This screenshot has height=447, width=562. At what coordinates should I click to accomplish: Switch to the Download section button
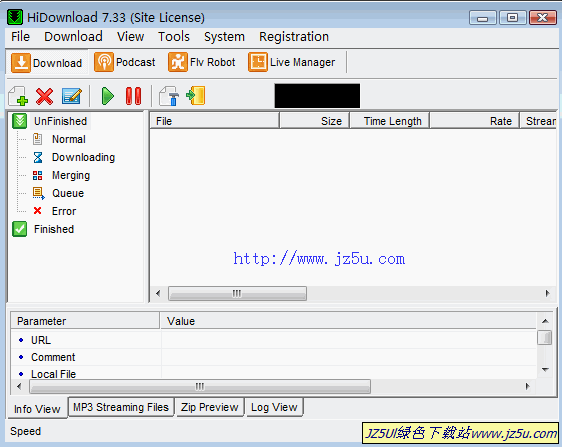tap(47, 63)
